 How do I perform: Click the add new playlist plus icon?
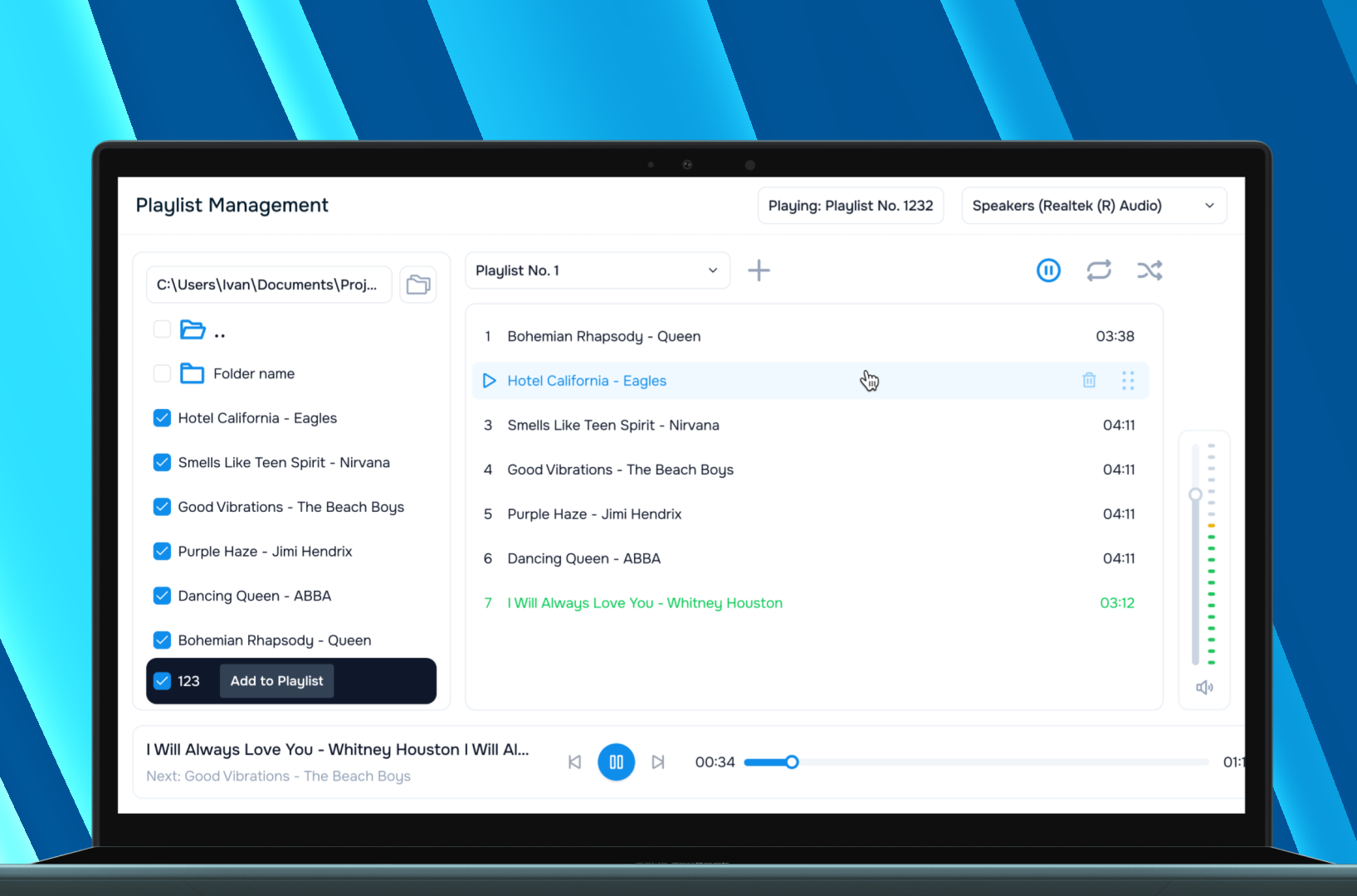(759, 270)
